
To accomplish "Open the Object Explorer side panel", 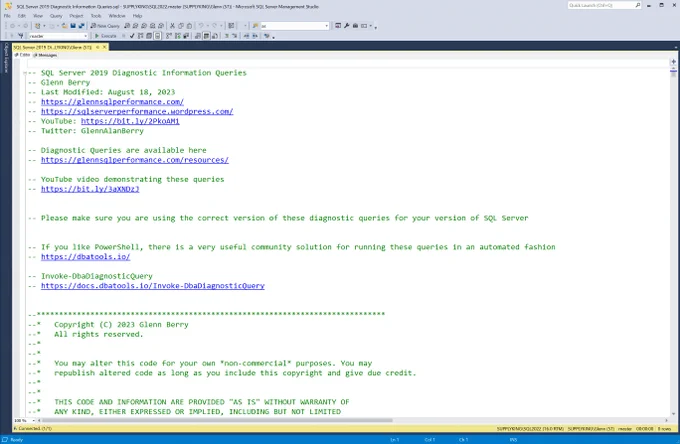I will 6,58.
